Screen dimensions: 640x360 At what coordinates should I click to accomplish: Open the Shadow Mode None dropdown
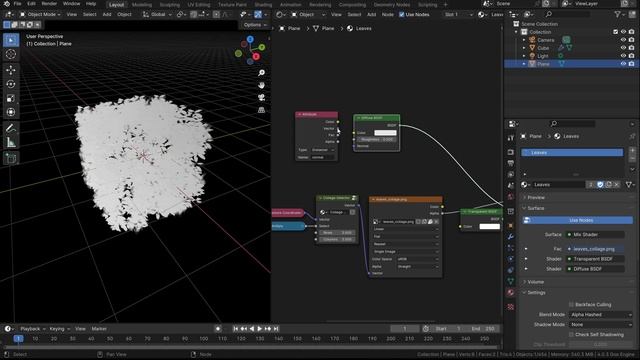601,324
